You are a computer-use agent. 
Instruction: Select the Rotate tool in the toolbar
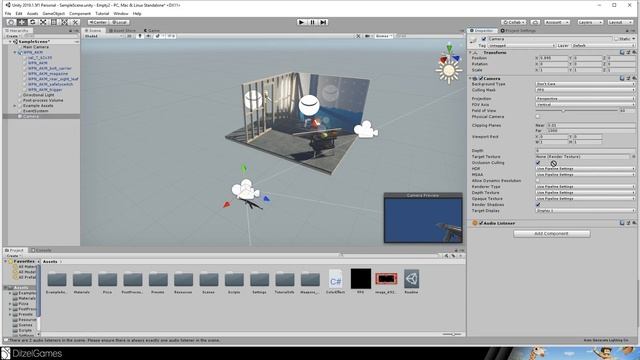click(x=33, y=22)
